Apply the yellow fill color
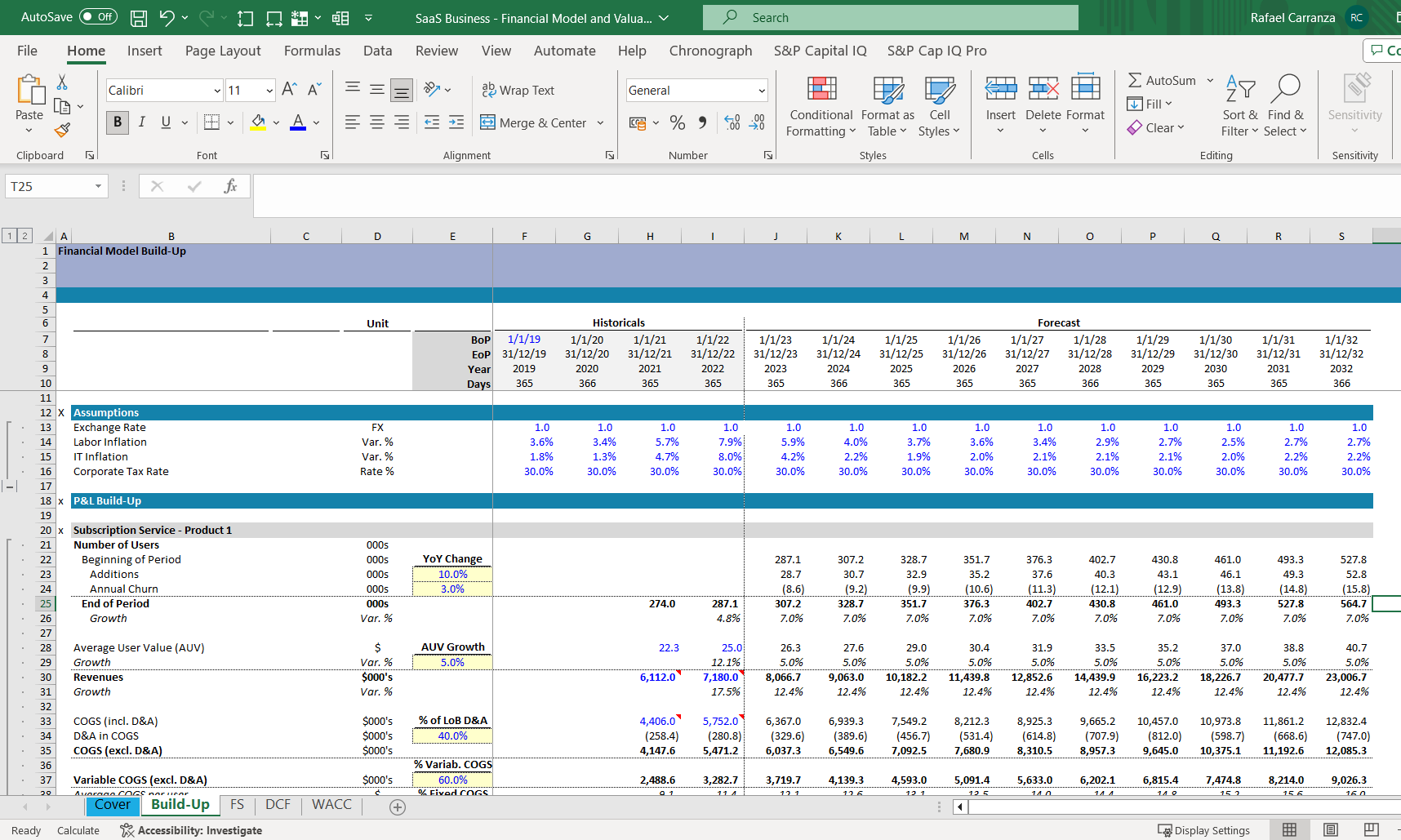Image resolution: width=1401 pixels, height=840 pixels. pyautogui.click(x=258, y=122)
